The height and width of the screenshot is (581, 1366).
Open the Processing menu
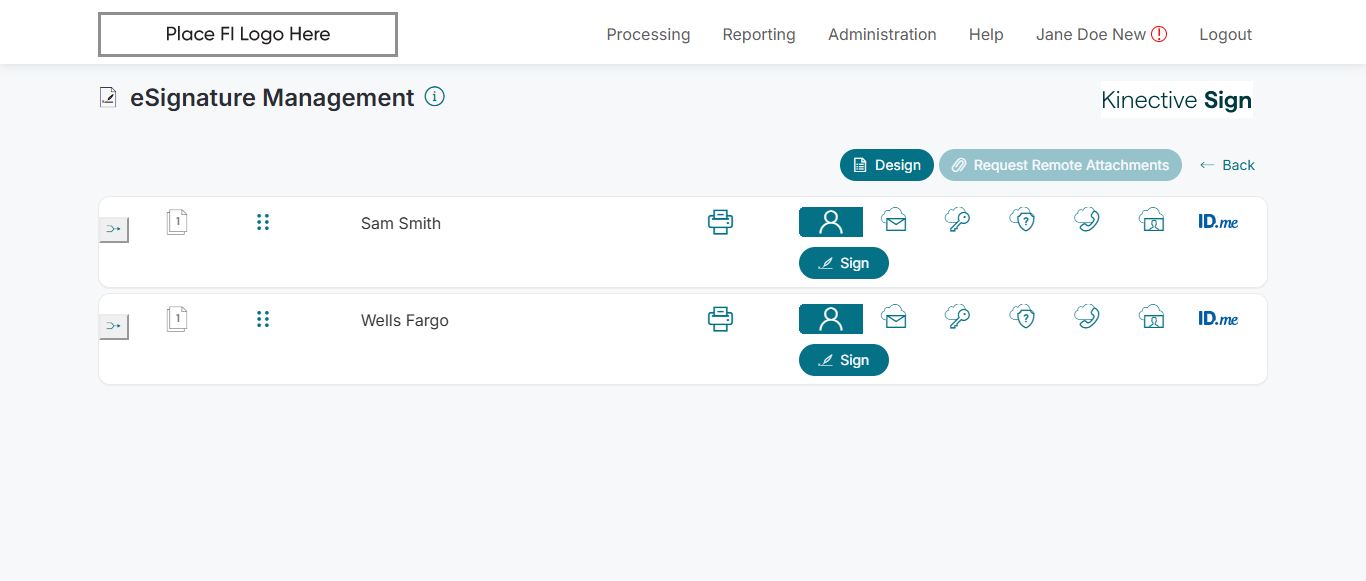648,34
